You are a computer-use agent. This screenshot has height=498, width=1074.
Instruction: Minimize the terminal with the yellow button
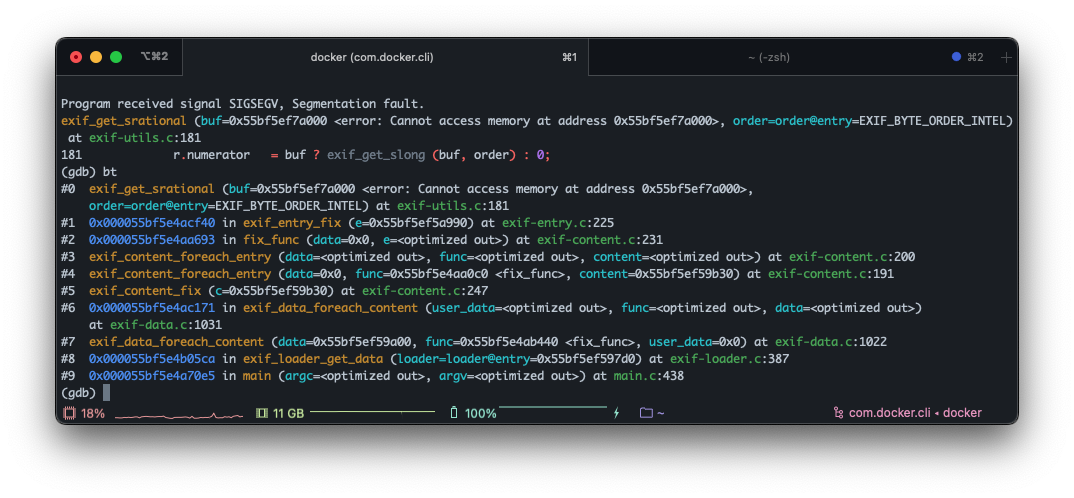(x=96, y=57)
